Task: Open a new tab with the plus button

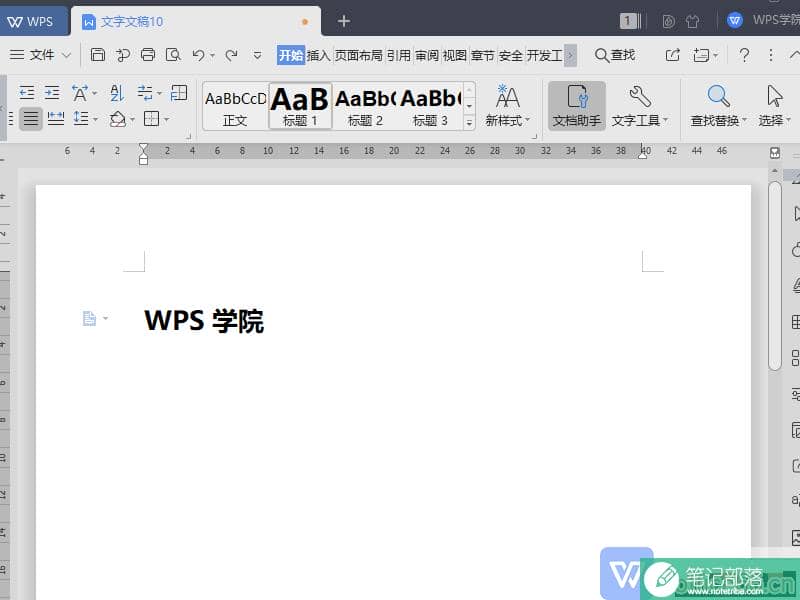Action: pyautogui.click(x=344, y=21)
